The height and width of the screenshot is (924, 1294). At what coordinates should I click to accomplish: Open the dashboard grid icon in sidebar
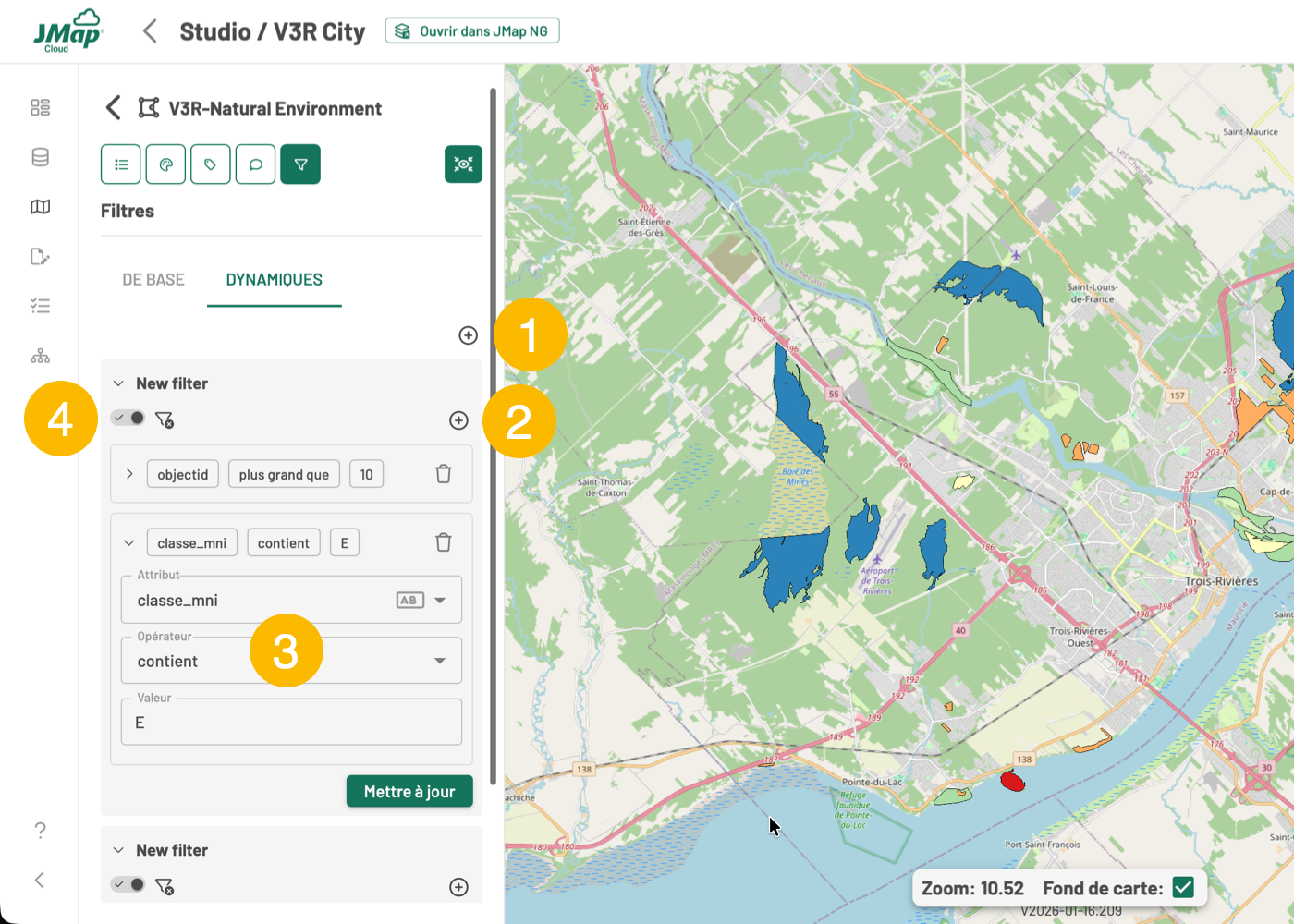[40, 107]
